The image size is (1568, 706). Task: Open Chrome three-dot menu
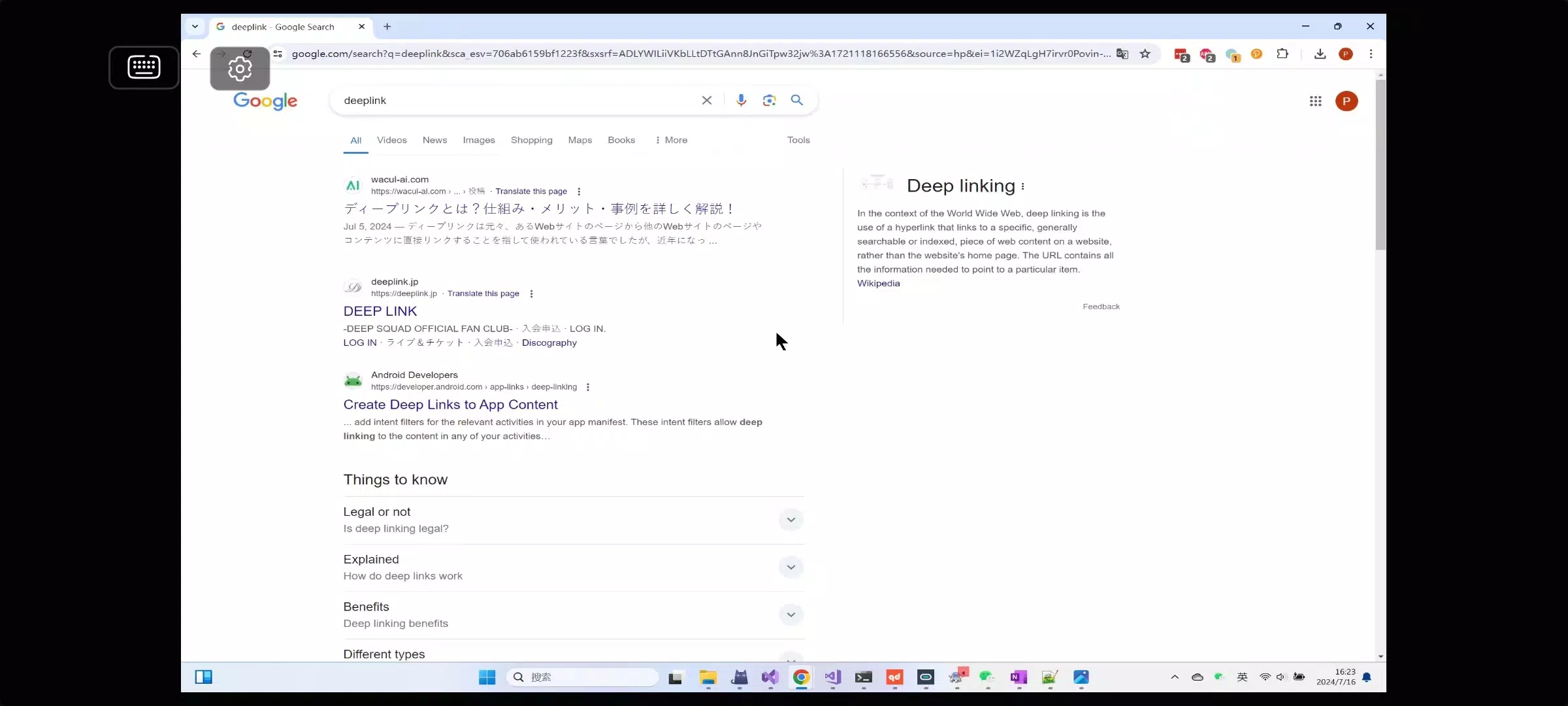1371,54
